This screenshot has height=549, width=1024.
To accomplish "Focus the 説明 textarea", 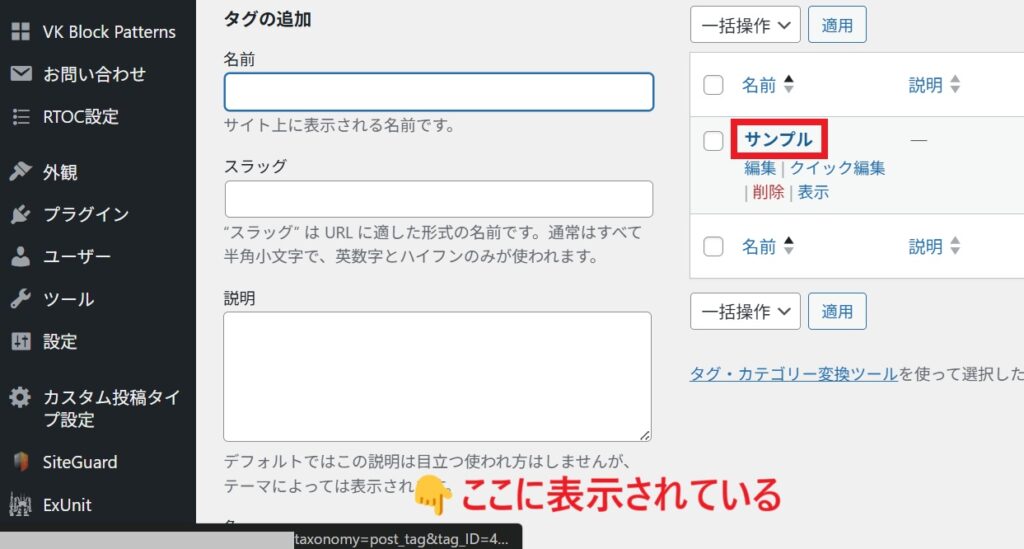I will click(438, 377).
